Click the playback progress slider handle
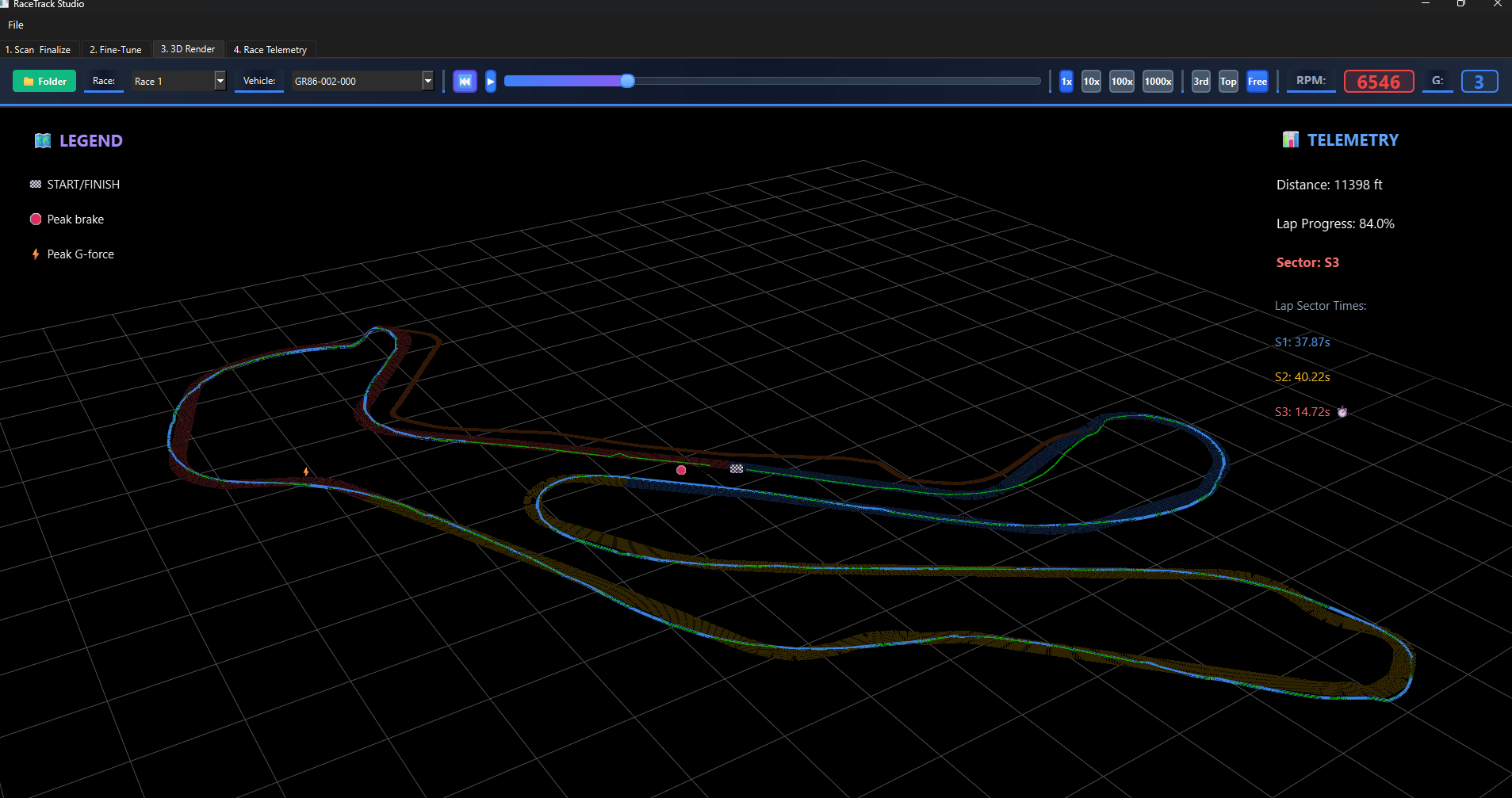Viewport: 1512px width, 798px height. tap(627, 81)
